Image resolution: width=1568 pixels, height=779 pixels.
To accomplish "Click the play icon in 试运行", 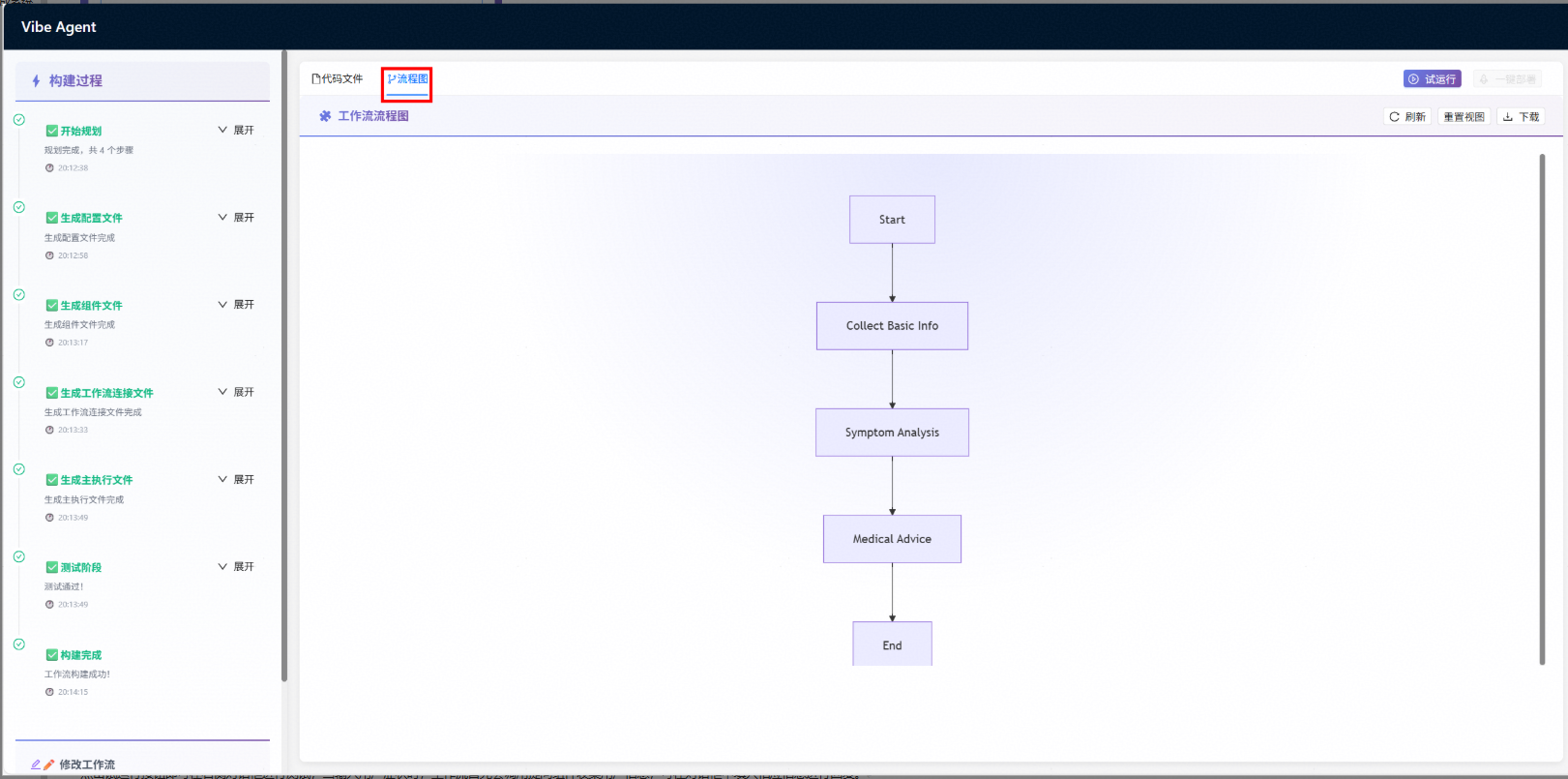I will [x=1413, y=79].
